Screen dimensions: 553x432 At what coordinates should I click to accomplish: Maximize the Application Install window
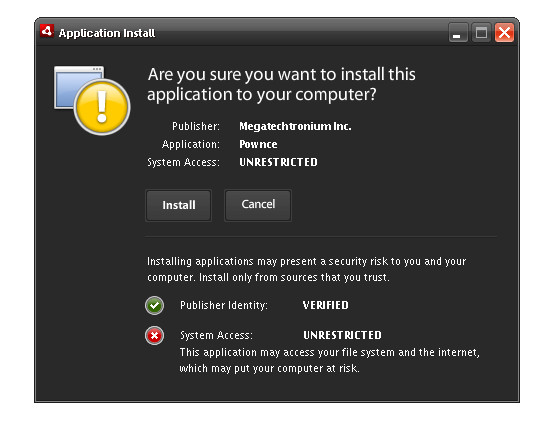(481, 33)
